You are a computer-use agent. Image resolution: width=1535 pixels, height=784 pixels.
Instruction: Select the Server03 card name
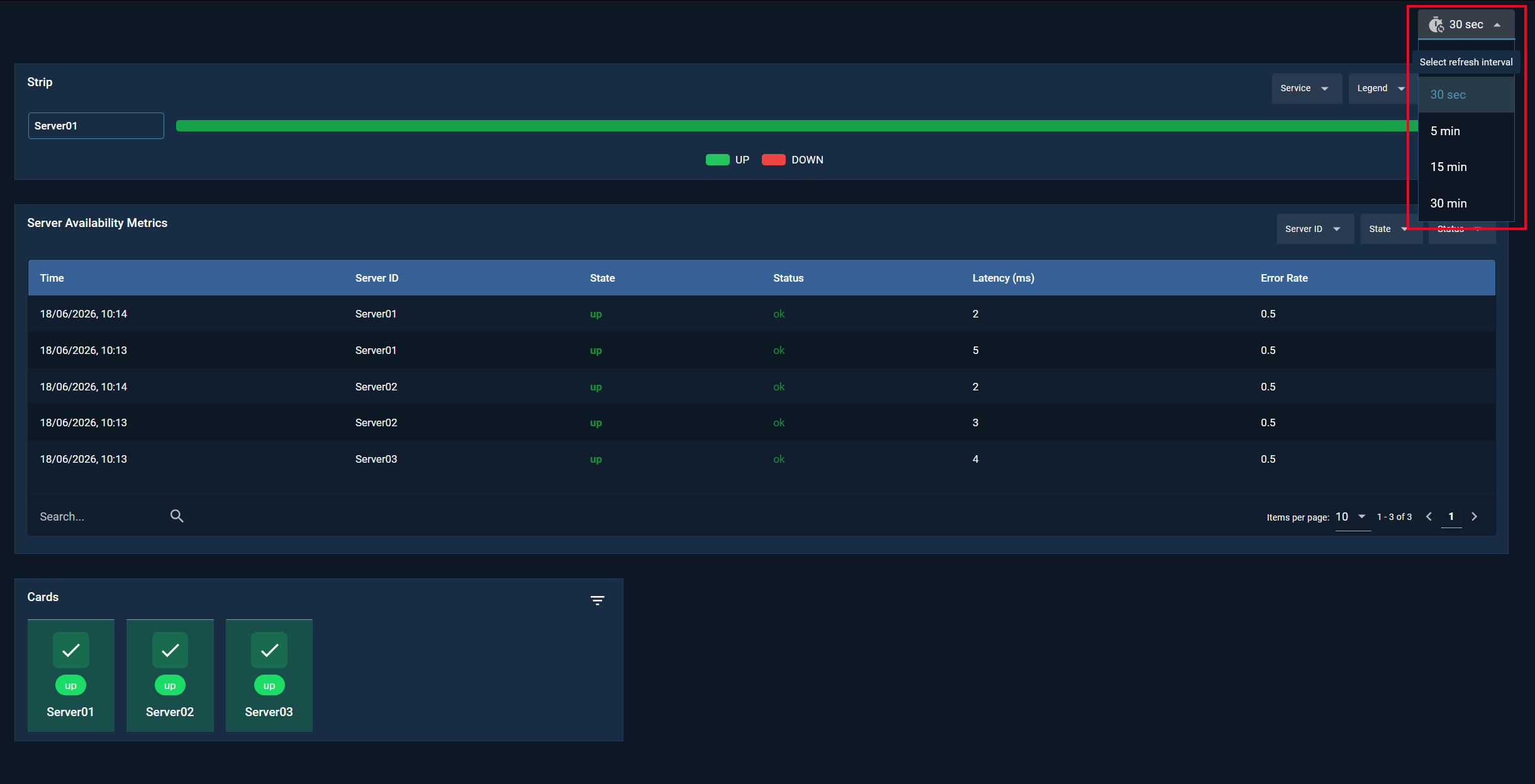point(269,712)
